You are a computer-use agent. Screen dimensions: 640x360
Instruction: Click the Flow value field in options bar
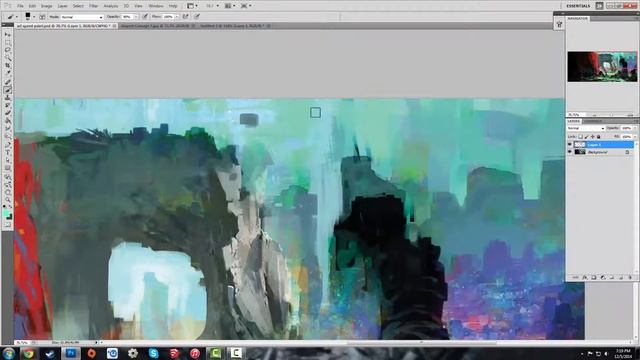click(x=168, y=17)
